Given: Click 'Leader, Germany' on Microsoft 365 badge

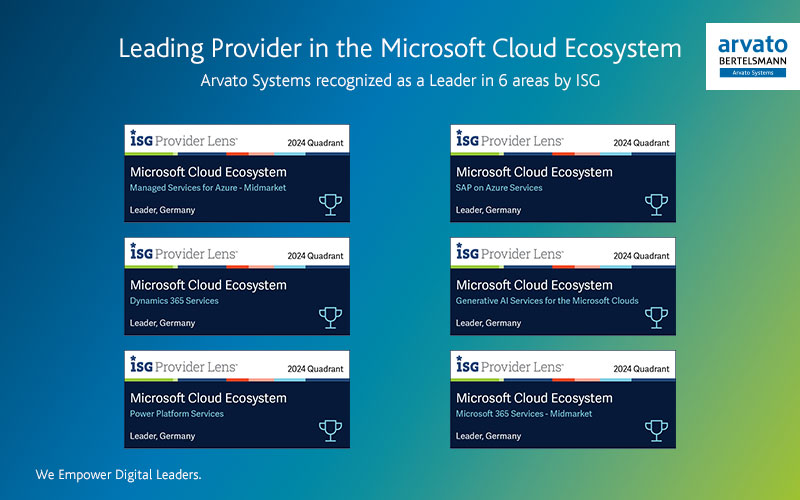Looking at the screenshot, I should tap(488, 436).
